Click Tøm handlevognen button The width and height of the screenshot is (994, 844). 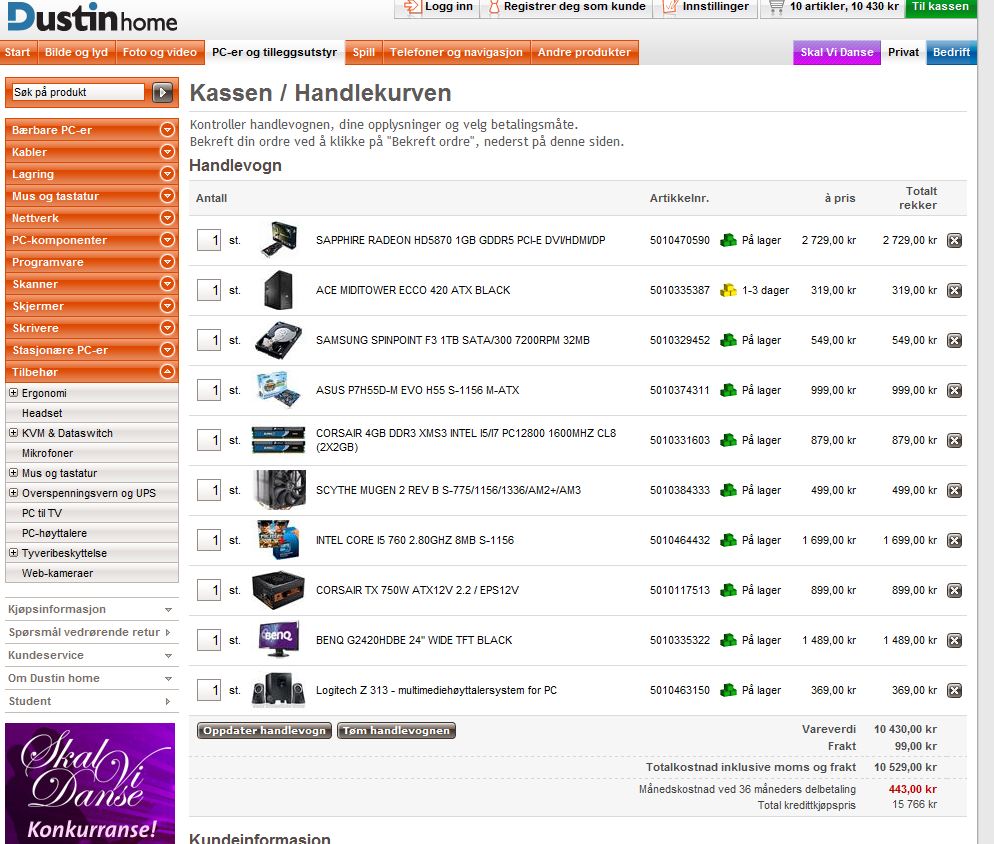tap(396, 730)
